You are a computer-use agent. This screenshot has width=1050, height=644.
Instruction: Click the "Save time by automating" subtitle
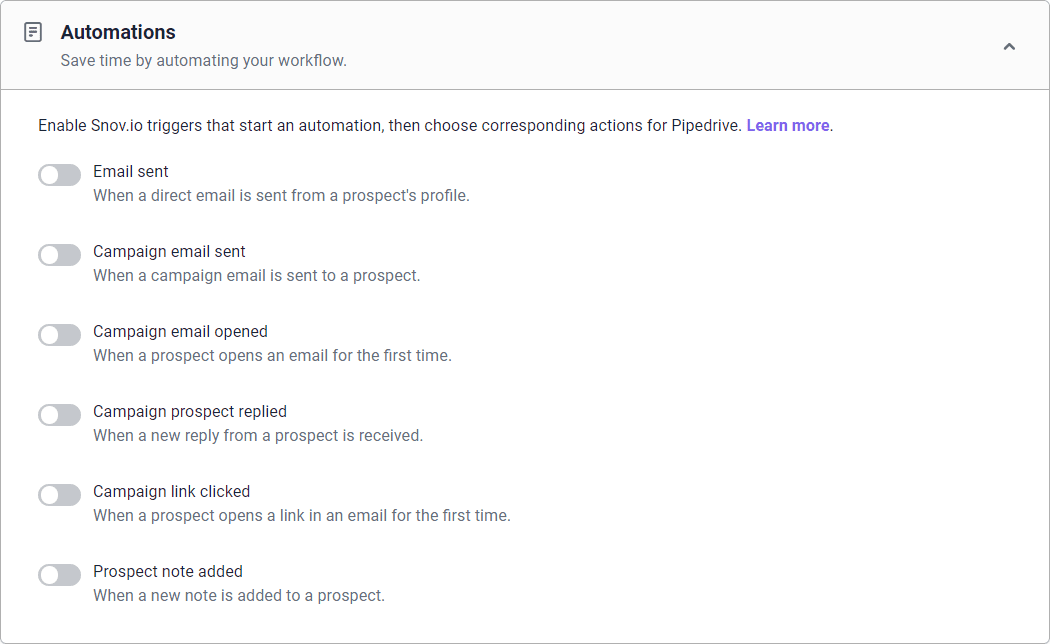tap(203, 61)
